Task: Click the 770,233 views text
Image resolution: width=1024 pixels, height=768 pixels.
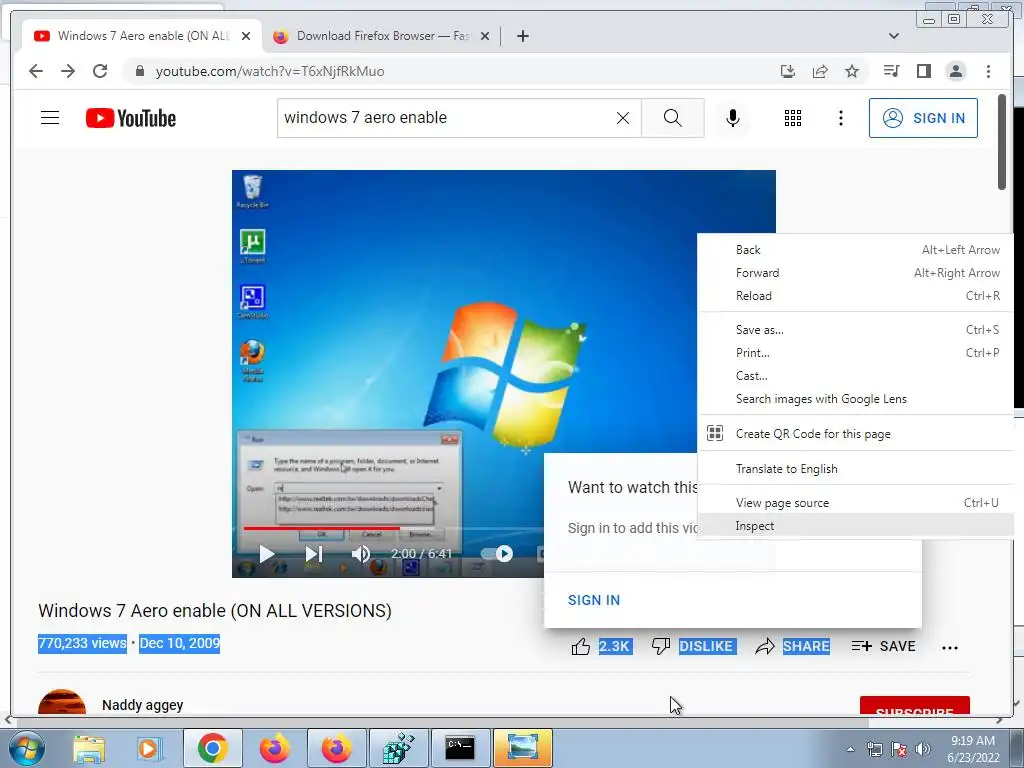Action: pyautogui.click(x=82, y=643)
